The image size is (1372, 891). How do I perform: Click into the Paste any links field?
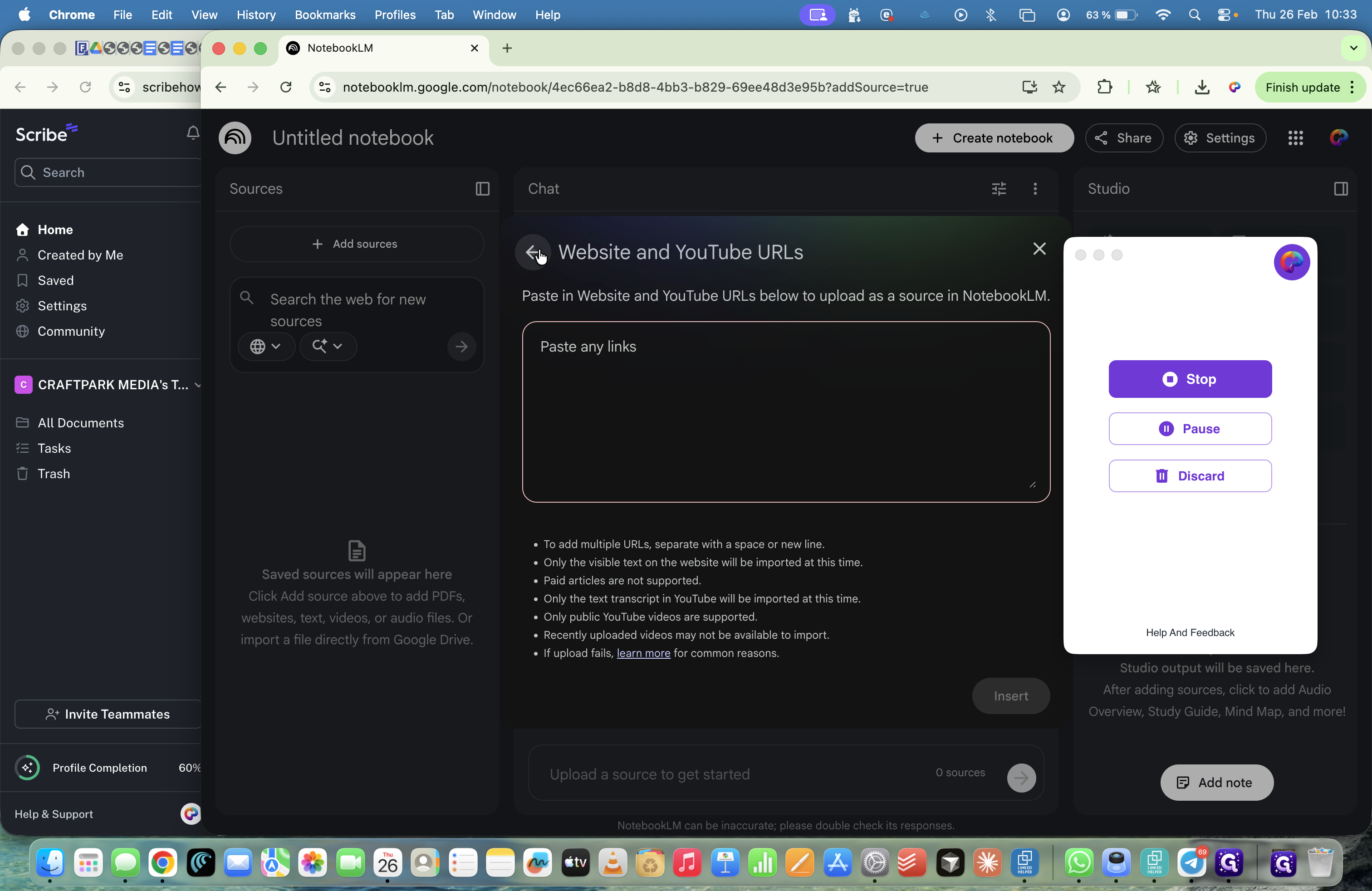coord(785,411)
